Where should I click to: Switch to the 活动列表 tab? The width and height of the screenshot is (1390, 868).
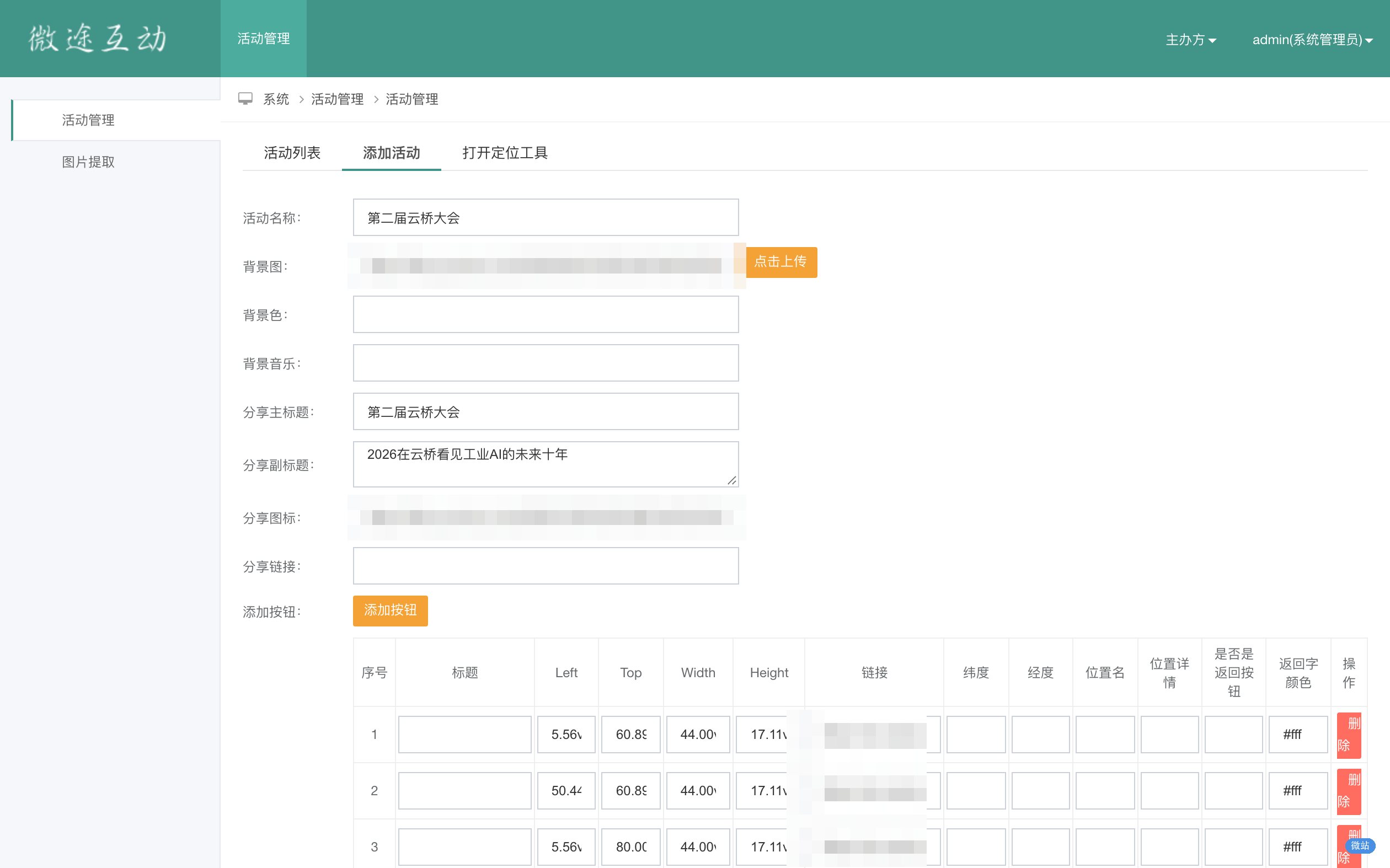(292, 153)
